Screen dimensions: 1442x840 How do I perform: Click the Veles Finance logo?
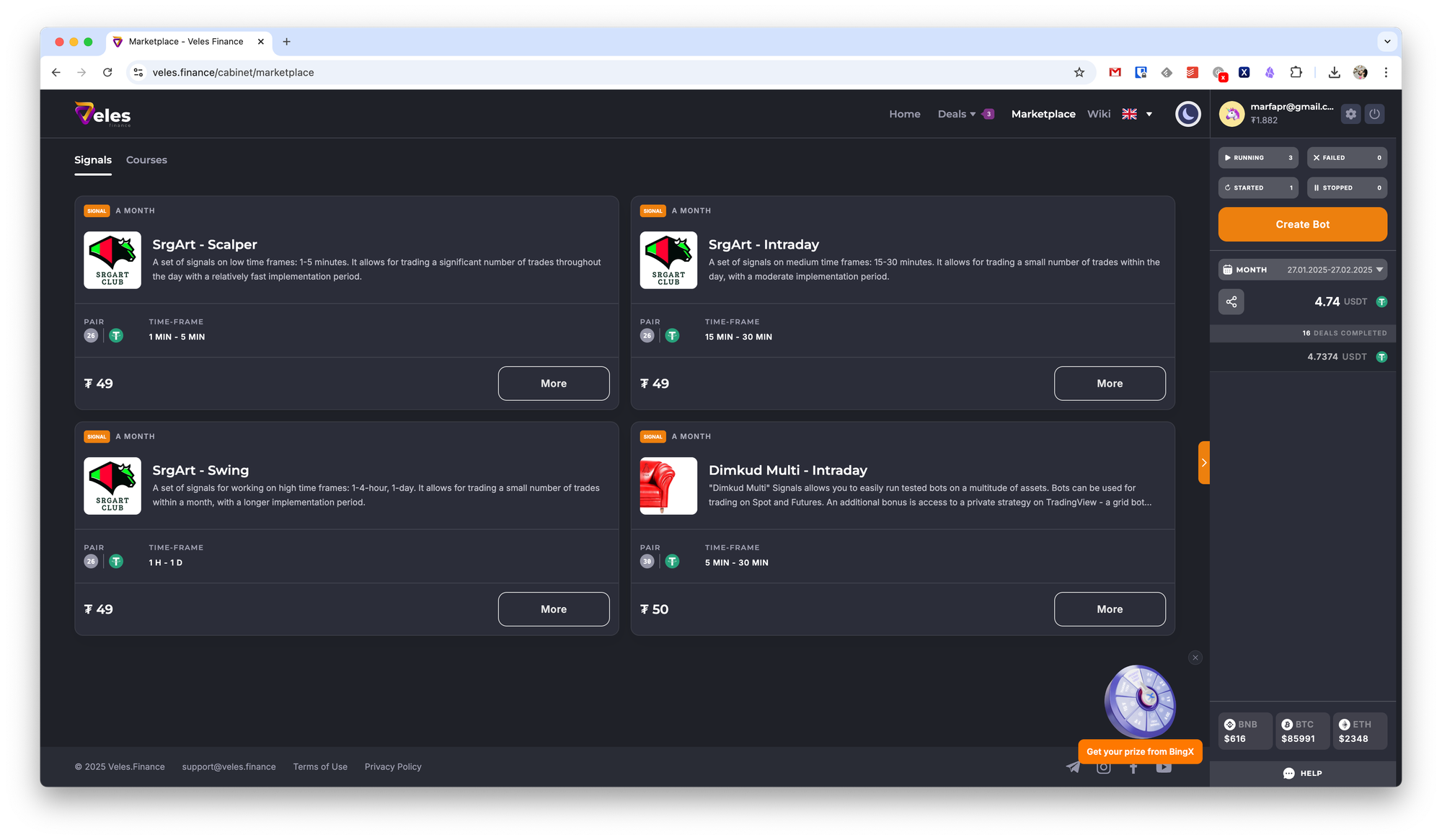[x=103, y=115]
